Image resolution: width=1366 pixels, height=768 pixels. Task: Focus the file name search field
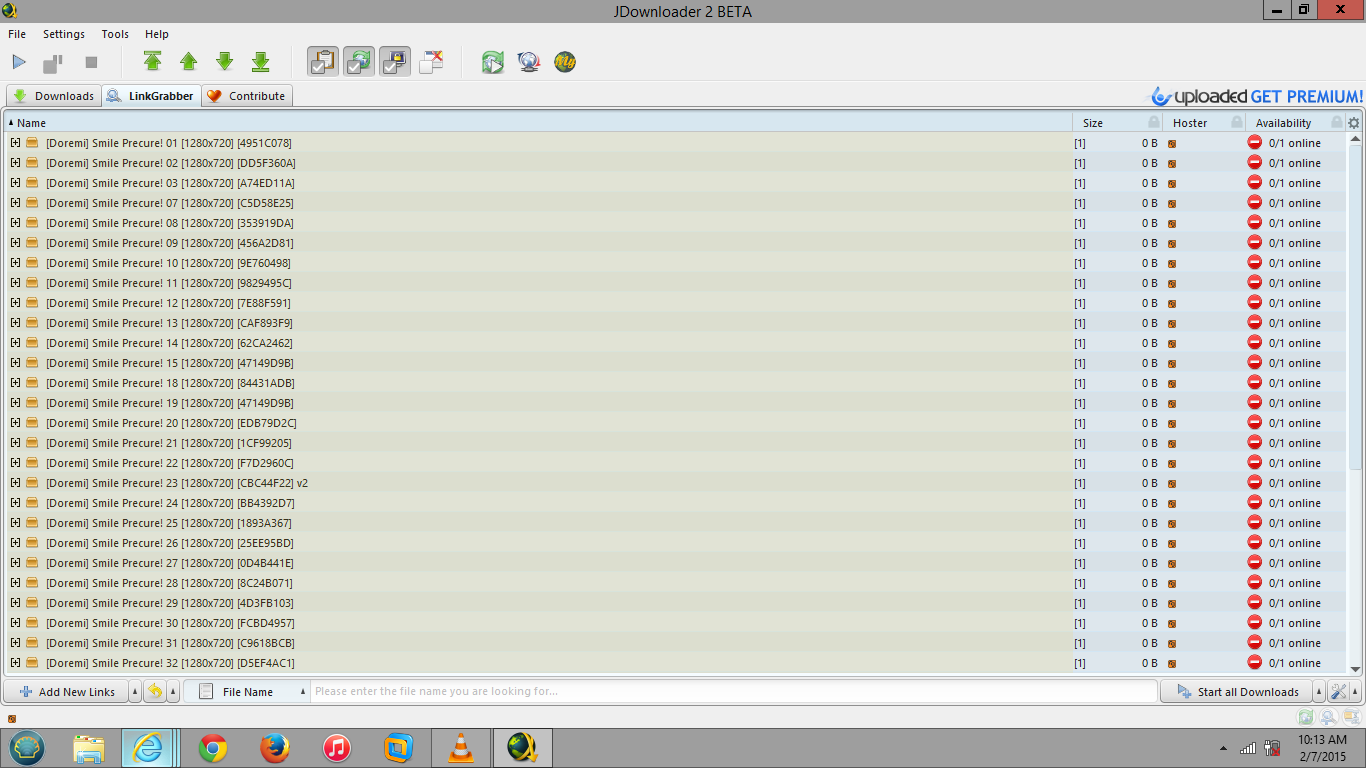(x=733, y=691)
